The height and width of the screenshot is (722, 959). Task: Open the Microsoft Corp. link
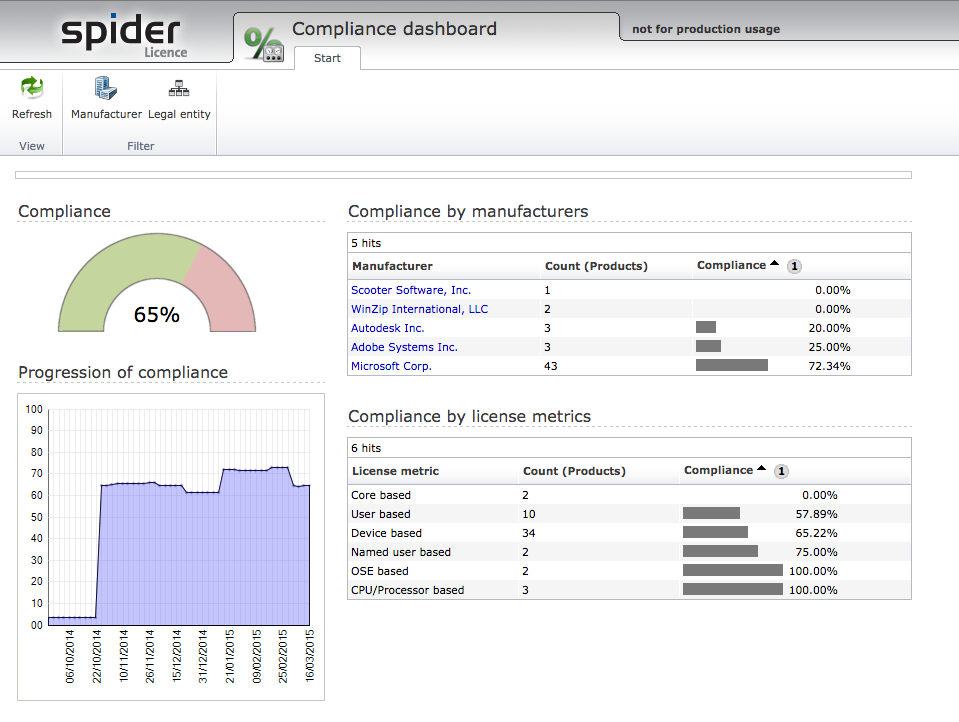391,366
